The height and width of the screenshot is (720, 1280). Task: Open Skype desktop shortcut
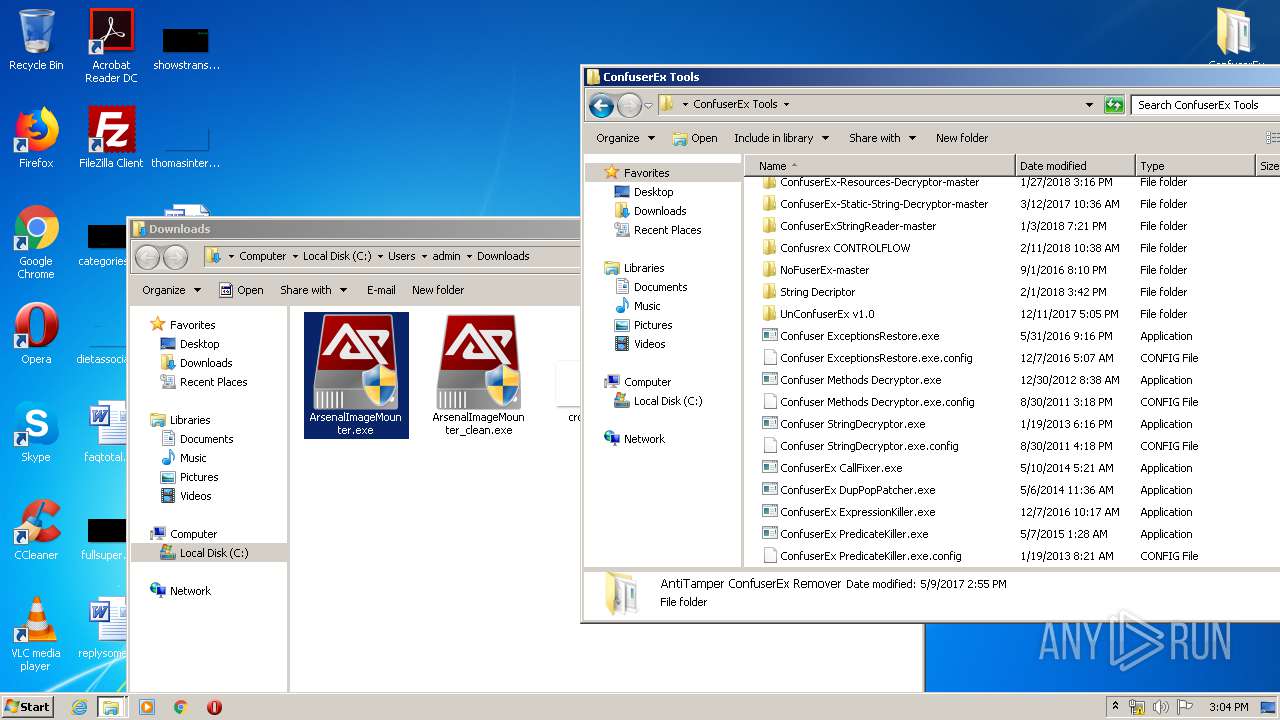pos(36,432)
